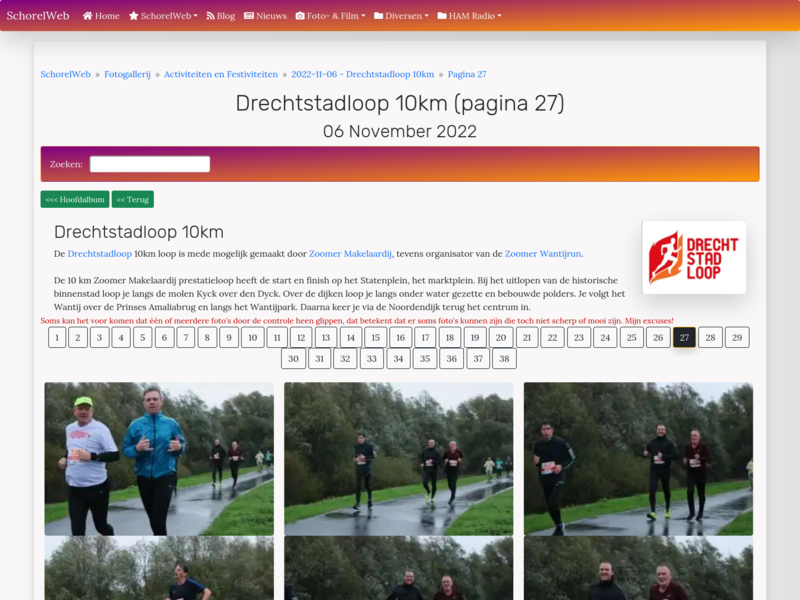Go to gallery page 38
The width and height of the screenshot is (800, 600).
pyautogui.click(x=504, y=358)
